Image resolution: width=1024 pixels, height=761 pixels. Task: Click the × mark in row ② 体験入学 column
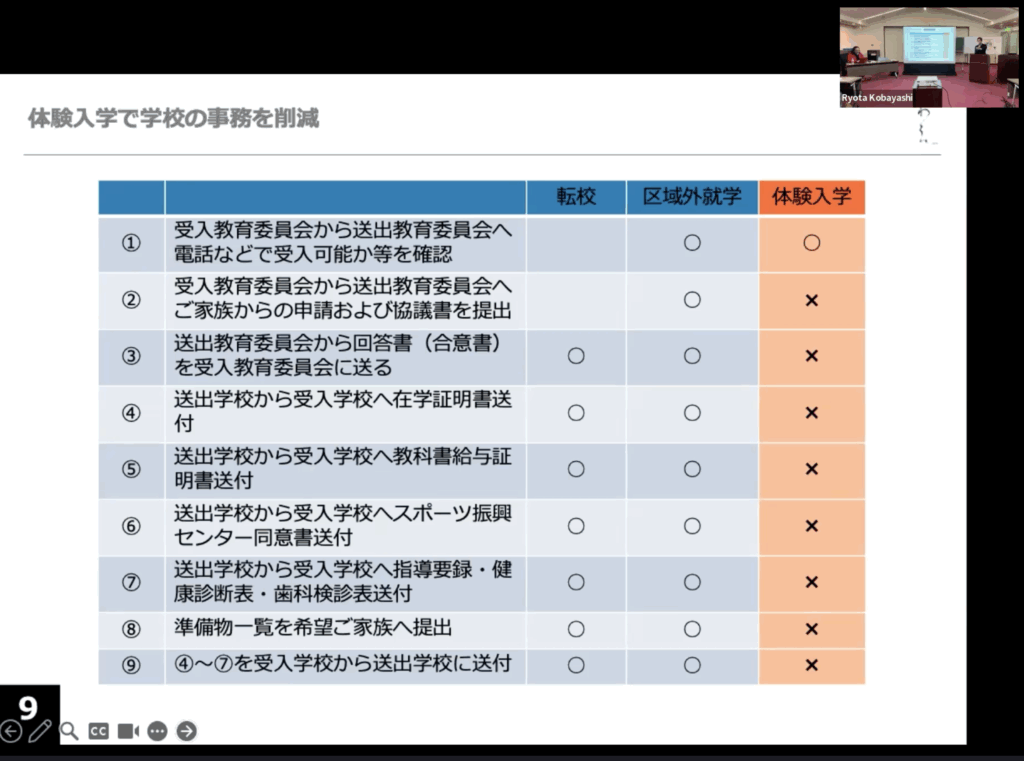[x=811, y=300]
